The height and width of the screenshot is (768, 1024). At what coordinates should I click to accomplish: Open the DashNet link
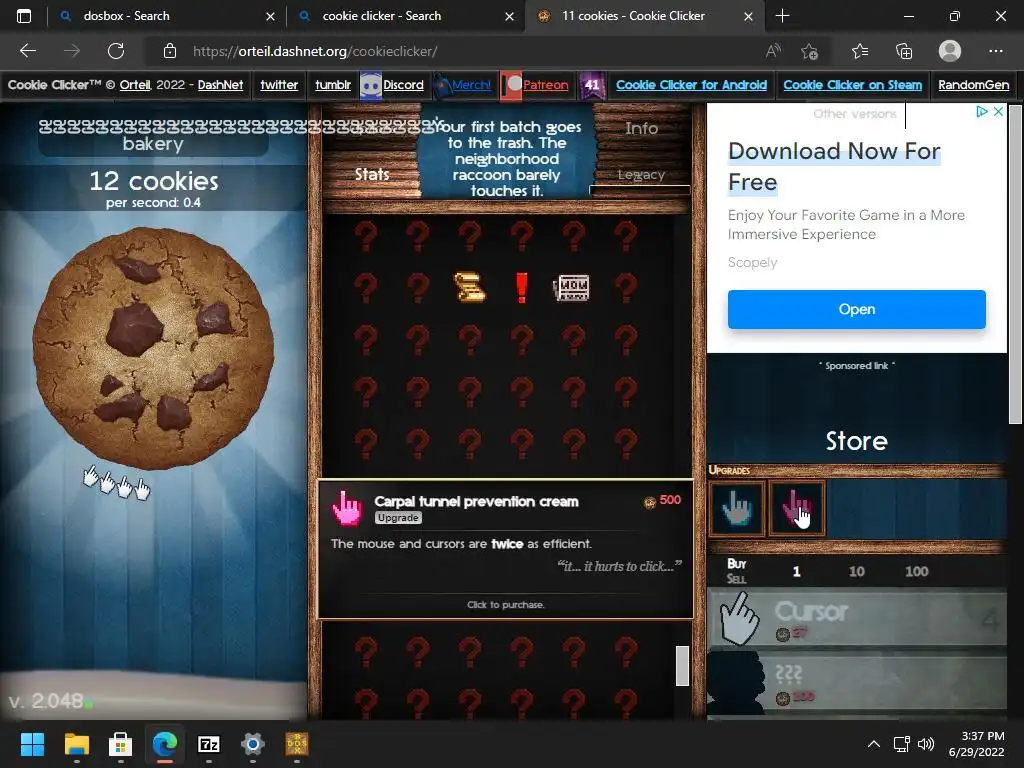point(220,85)
